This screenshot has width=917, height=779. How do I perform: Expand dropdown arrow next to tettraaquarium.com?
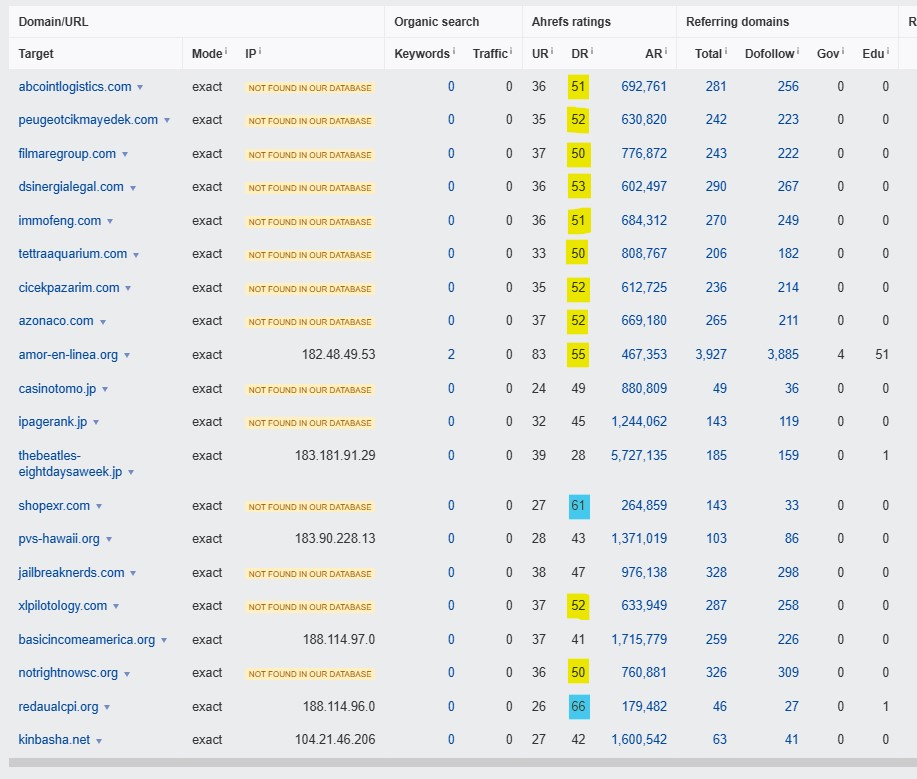[x=136, y=255]
